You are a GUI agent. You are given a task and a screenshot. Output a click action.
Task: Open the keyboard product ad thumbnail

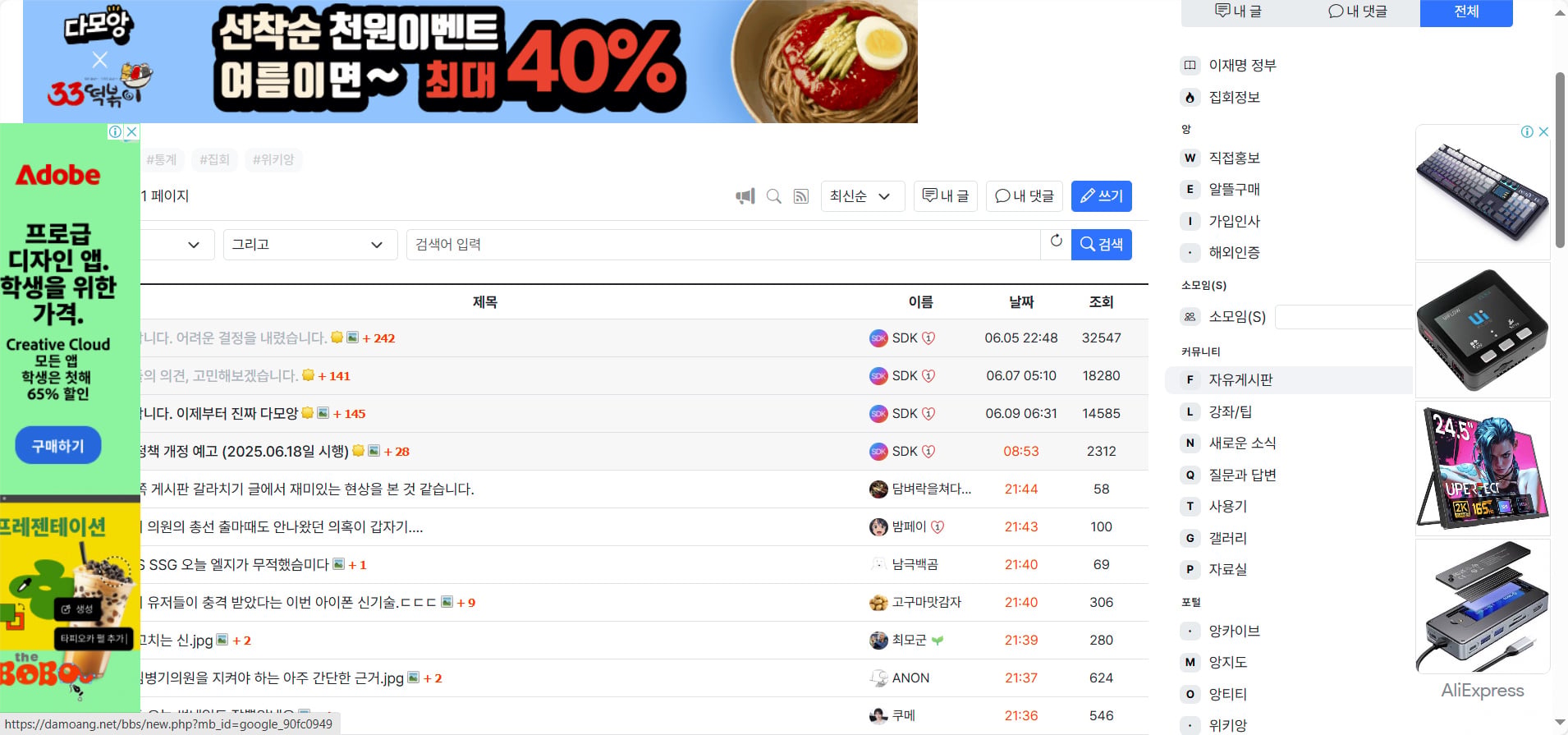coord(1483,192)
